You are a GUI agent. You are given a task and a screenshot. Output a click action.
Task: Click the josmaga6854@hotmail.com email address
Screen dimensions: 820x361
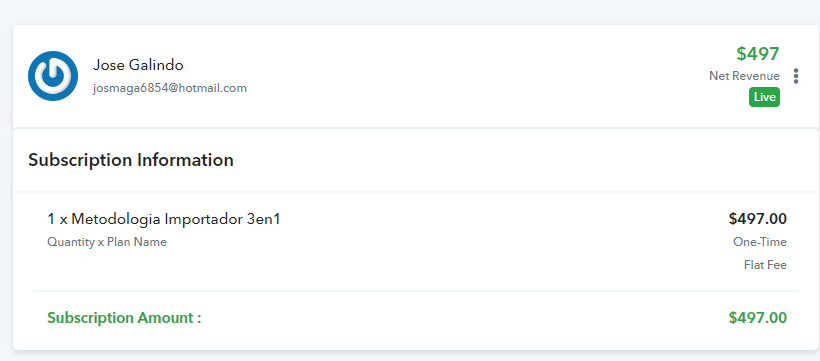point(170,88)
